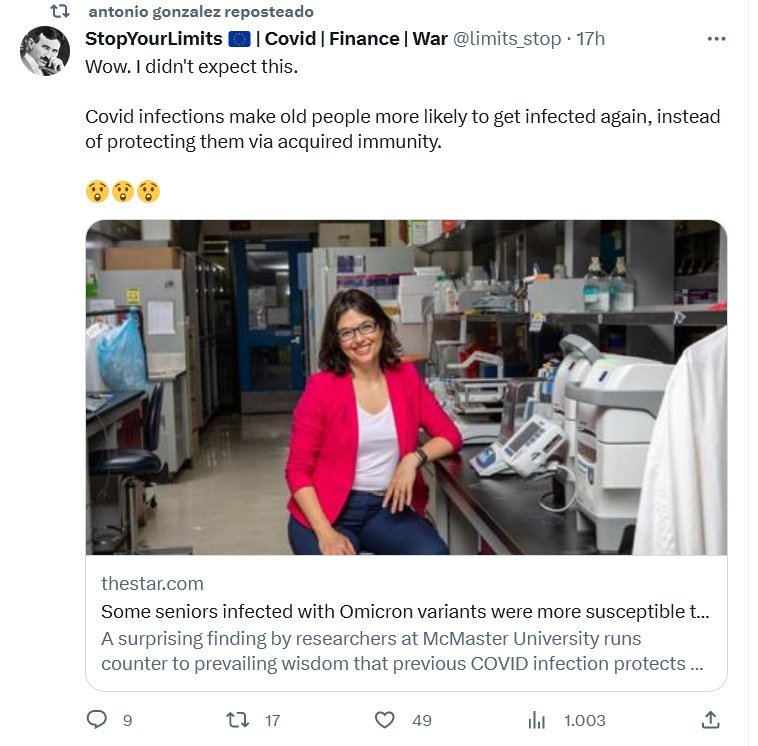
Task: Open "antonio gonzalez reposteado" profile link
Action: (200, 12)
